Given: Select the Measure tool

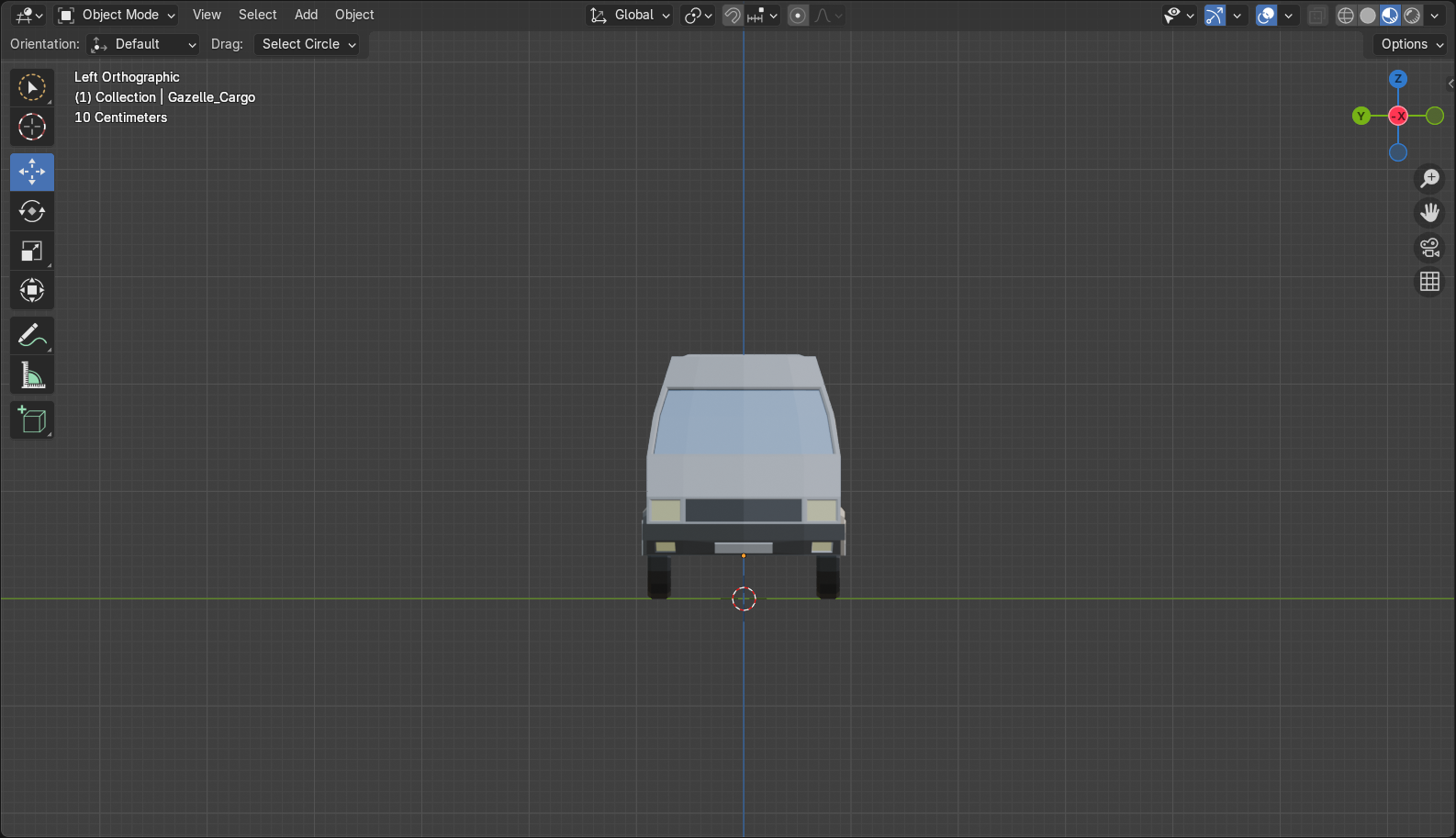Looking at the screenshot, I should coord(32,375).
